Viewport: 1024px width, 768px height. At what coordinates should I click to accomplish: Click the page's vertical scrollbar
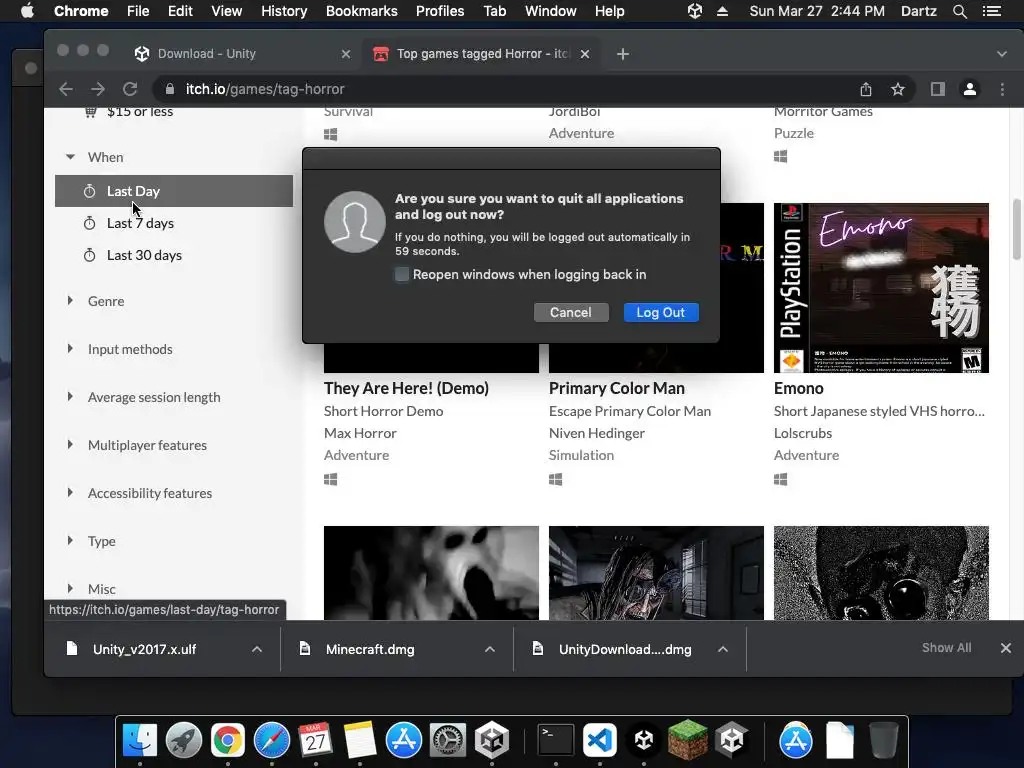(x=1016, y=229)
